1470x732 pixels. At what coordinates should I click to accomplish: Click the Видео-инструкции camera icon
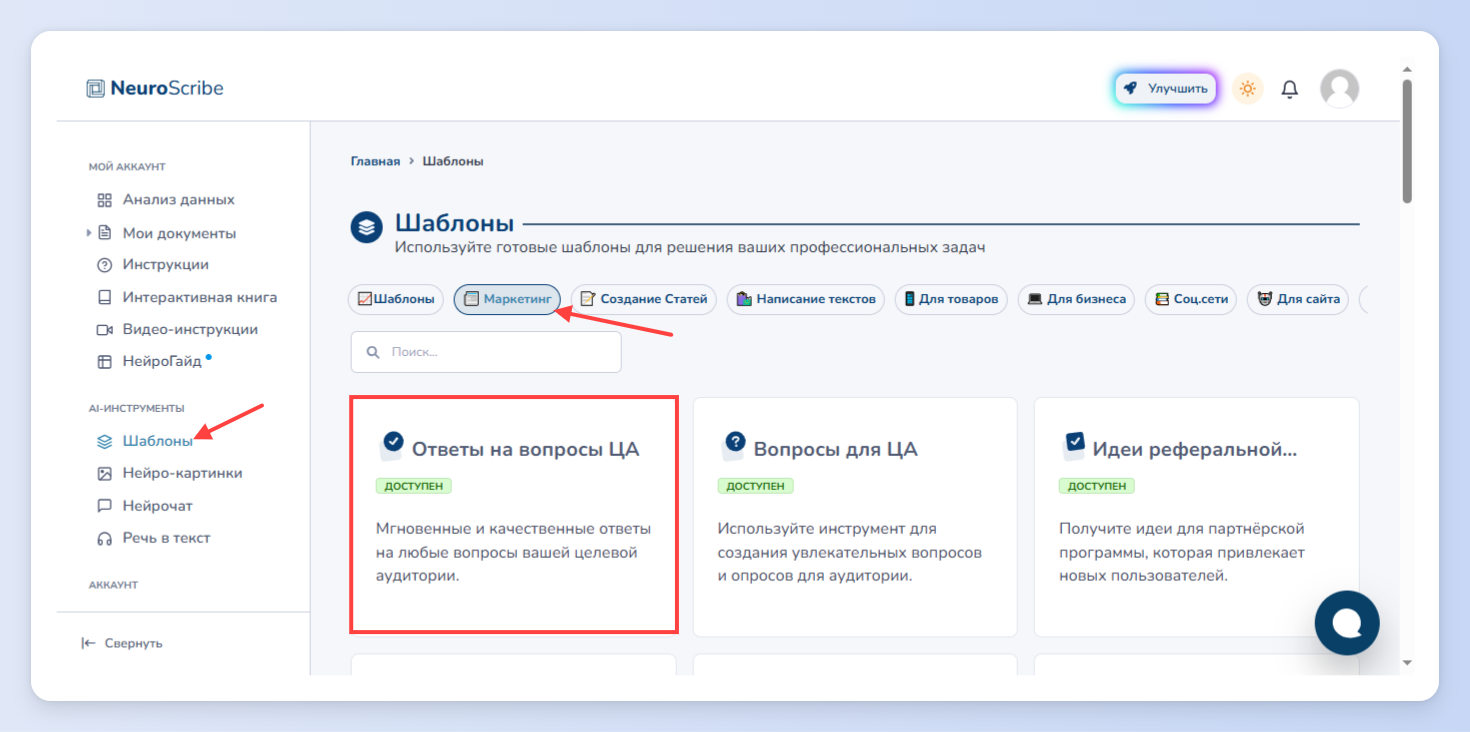pyautogui.click(x=104, y=329)
